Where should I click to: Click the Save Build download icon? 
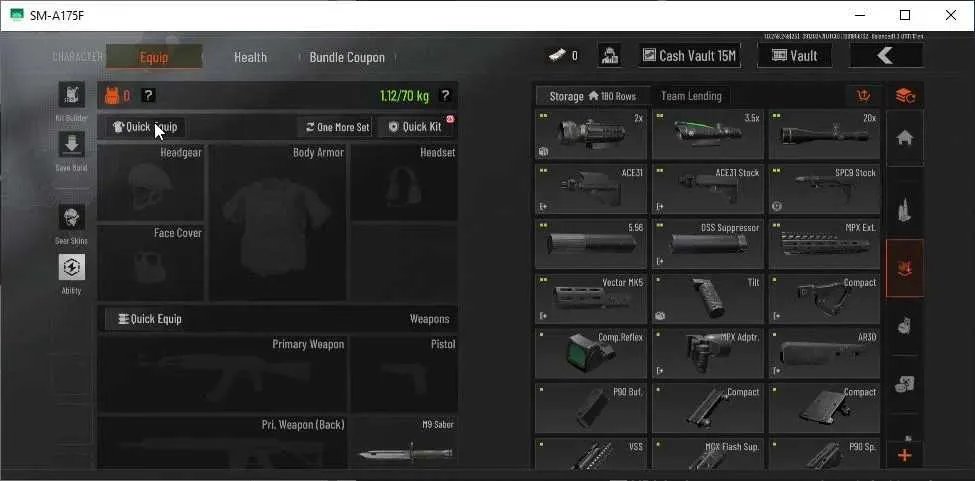point(72,144)
